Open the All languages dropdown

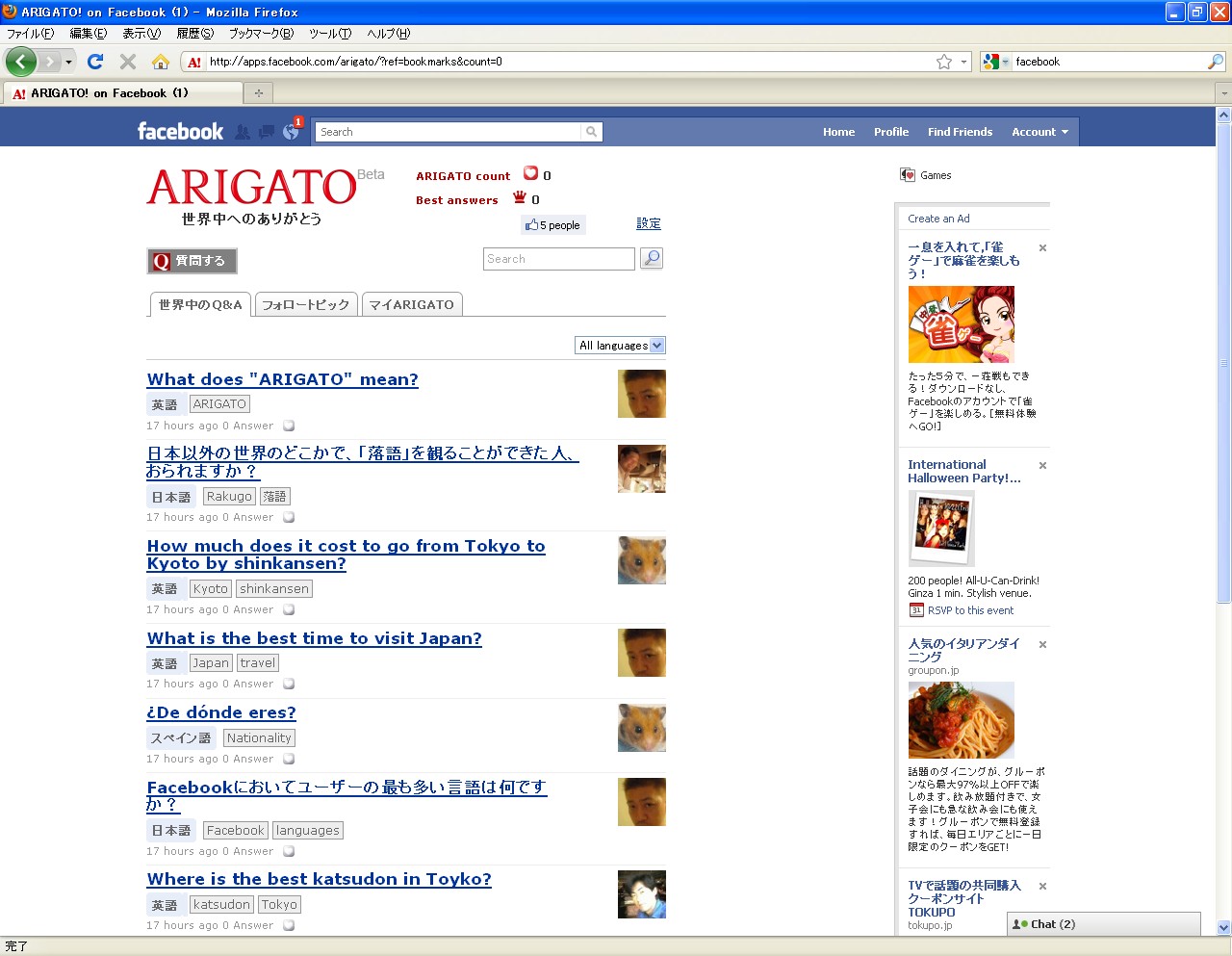[x=621, y=345]
